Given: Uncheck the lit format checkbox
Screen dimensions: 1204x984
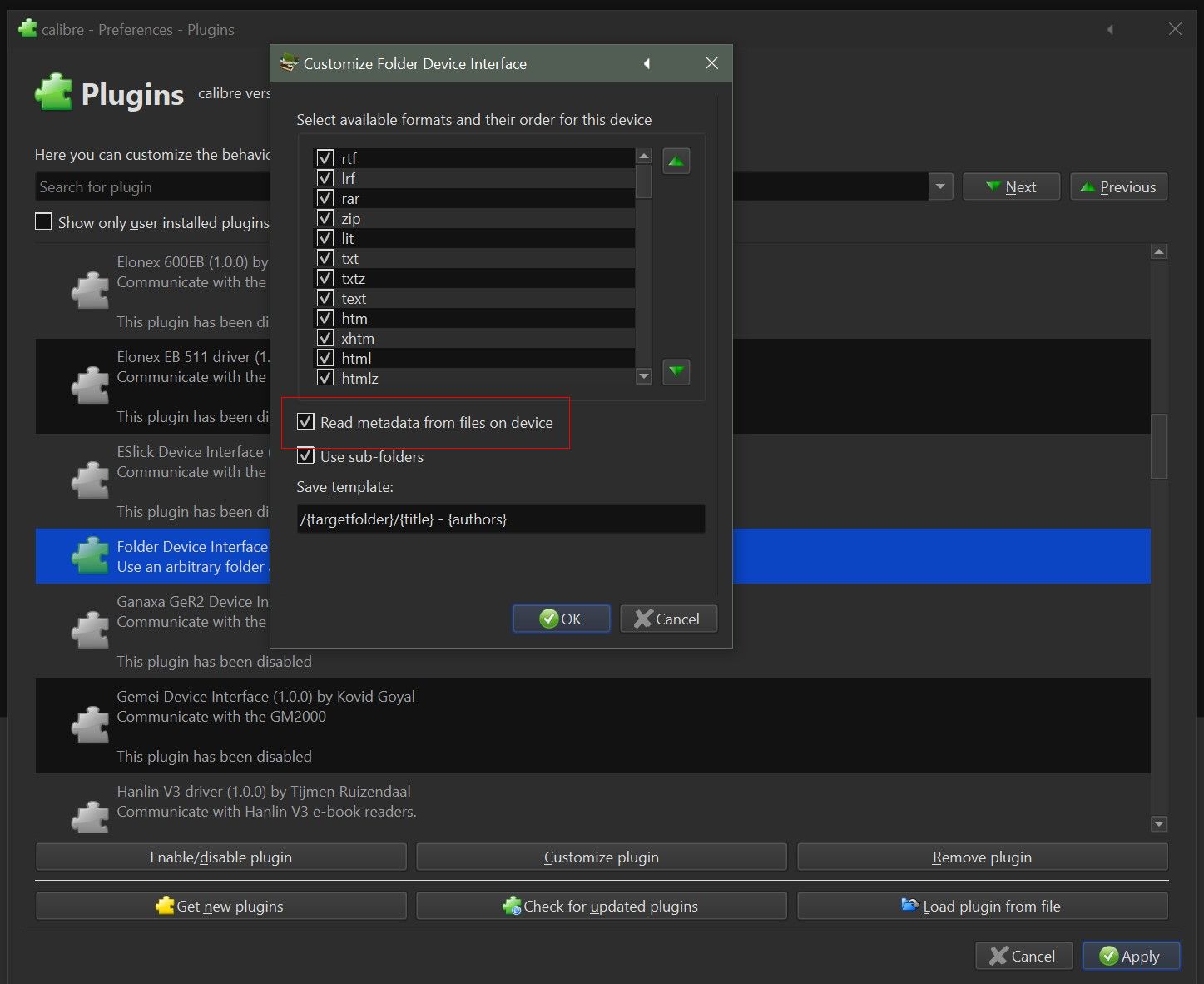Looking at the screenshot, I should click(325, 238).
